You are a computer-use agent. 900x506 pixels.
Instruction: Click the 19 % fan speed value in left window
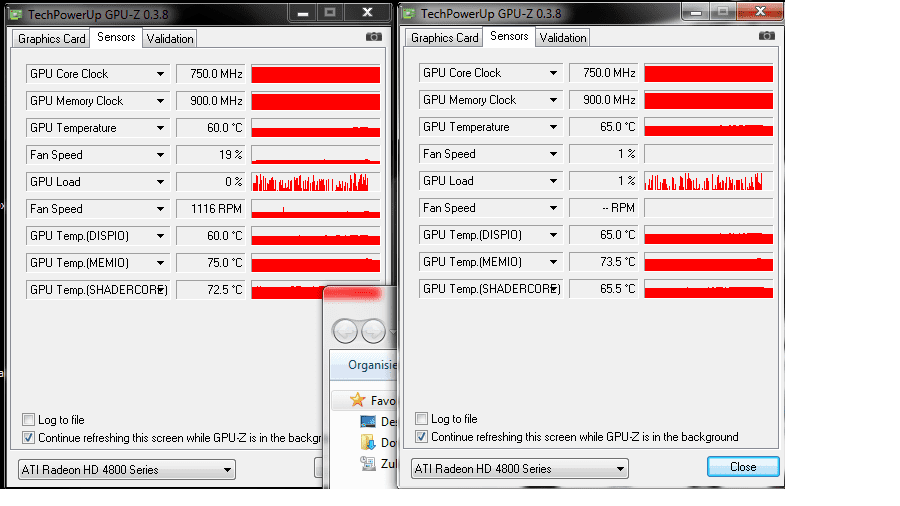[211, 155]
